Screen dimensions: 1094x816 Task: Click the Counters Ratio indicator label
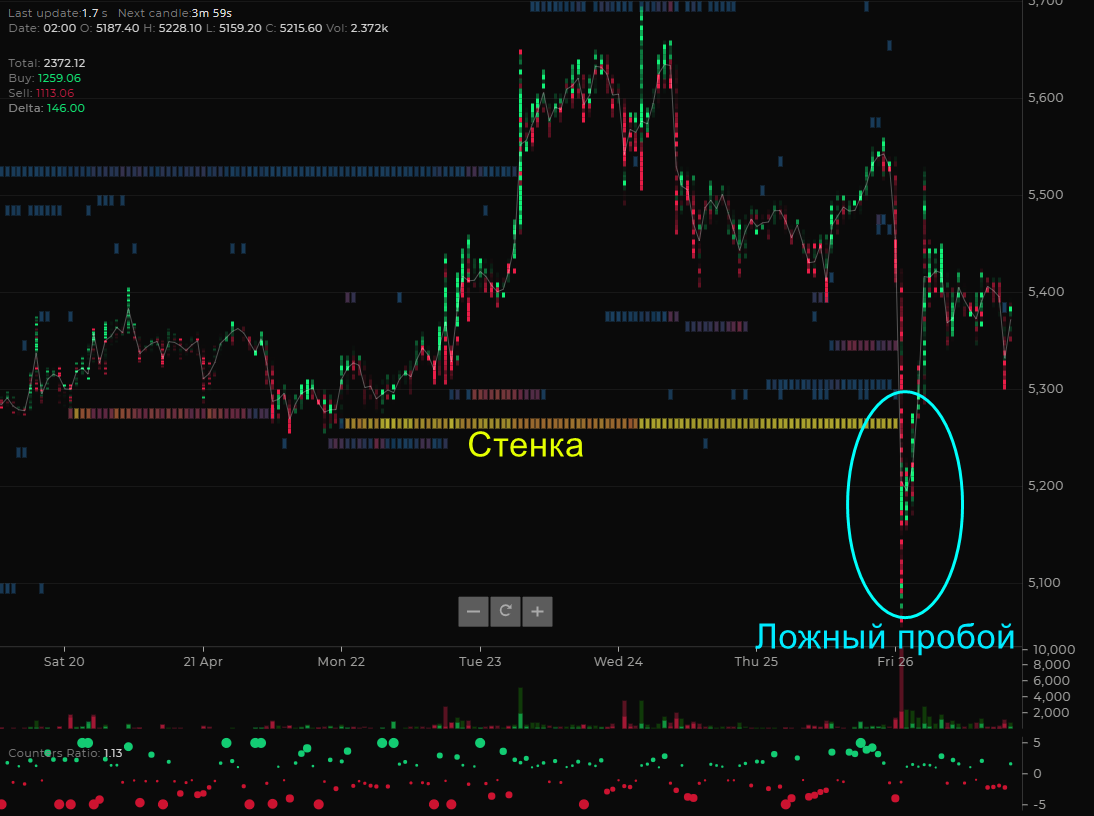point(66,752)
